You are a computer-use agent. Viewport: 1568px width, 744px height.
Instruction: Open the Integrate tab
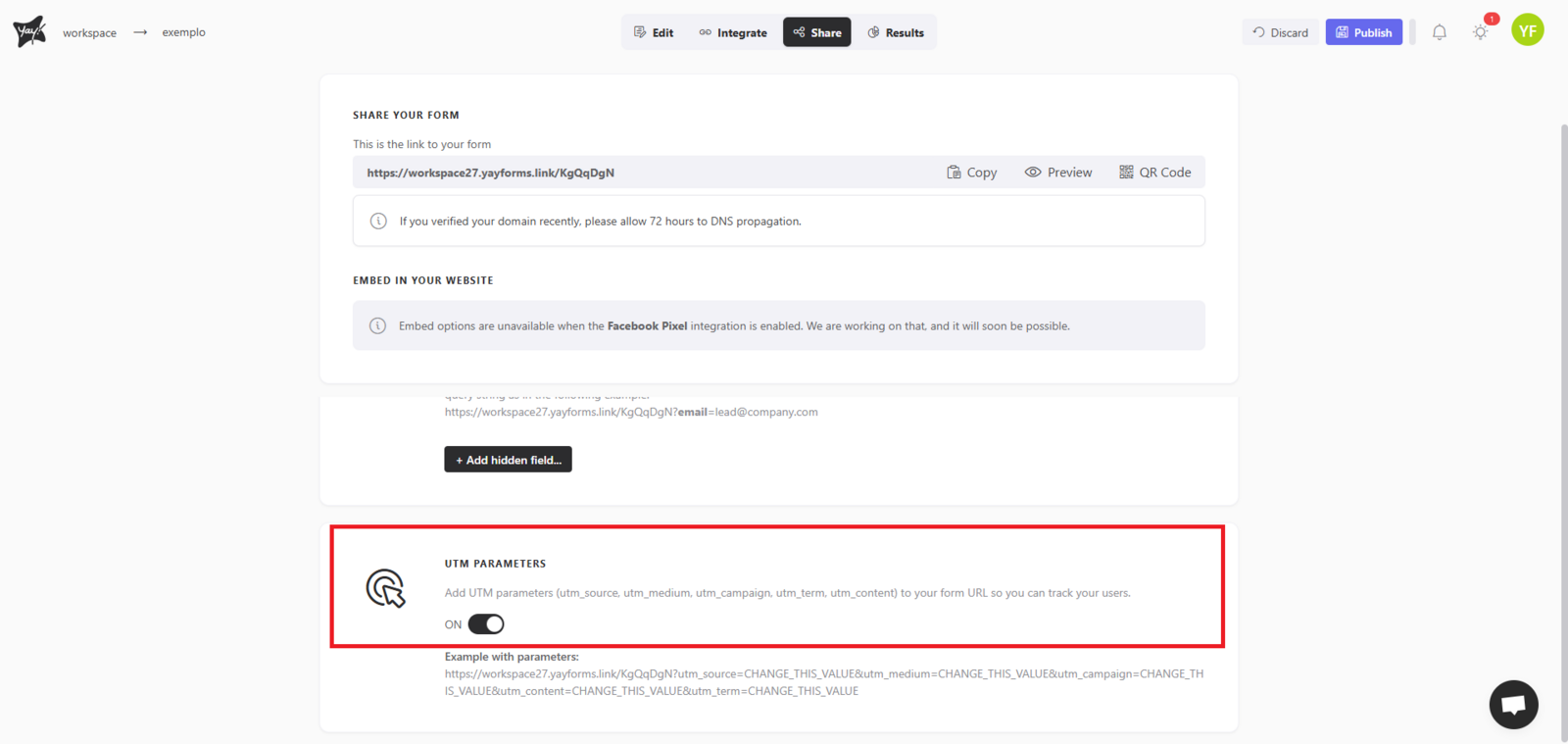(x=733, y=32)
